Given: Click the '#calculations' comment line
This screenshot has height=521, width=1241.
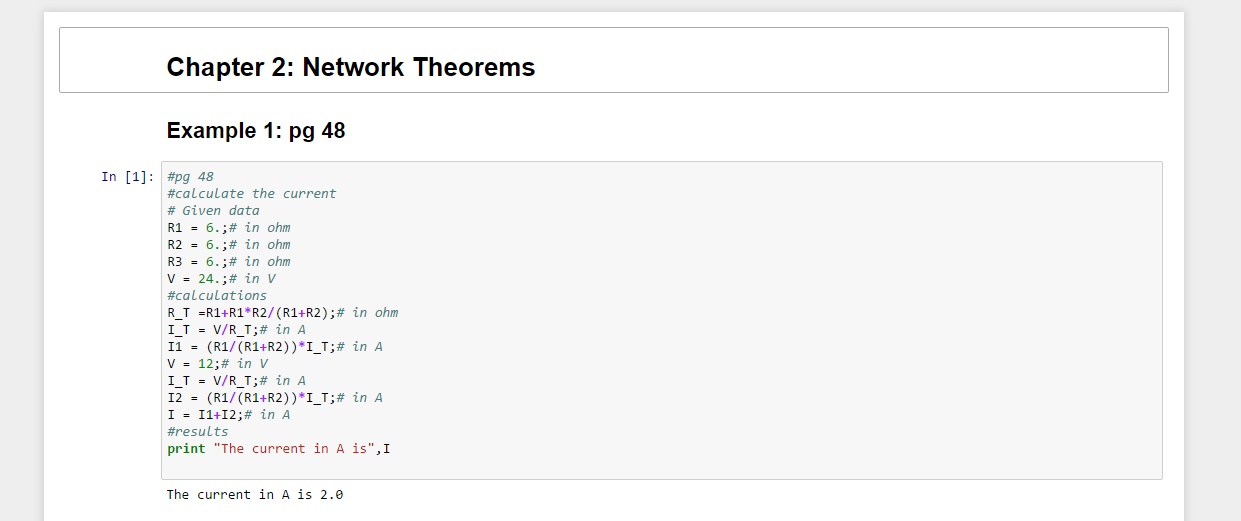Looking at the screenshot, I should 217,296.
